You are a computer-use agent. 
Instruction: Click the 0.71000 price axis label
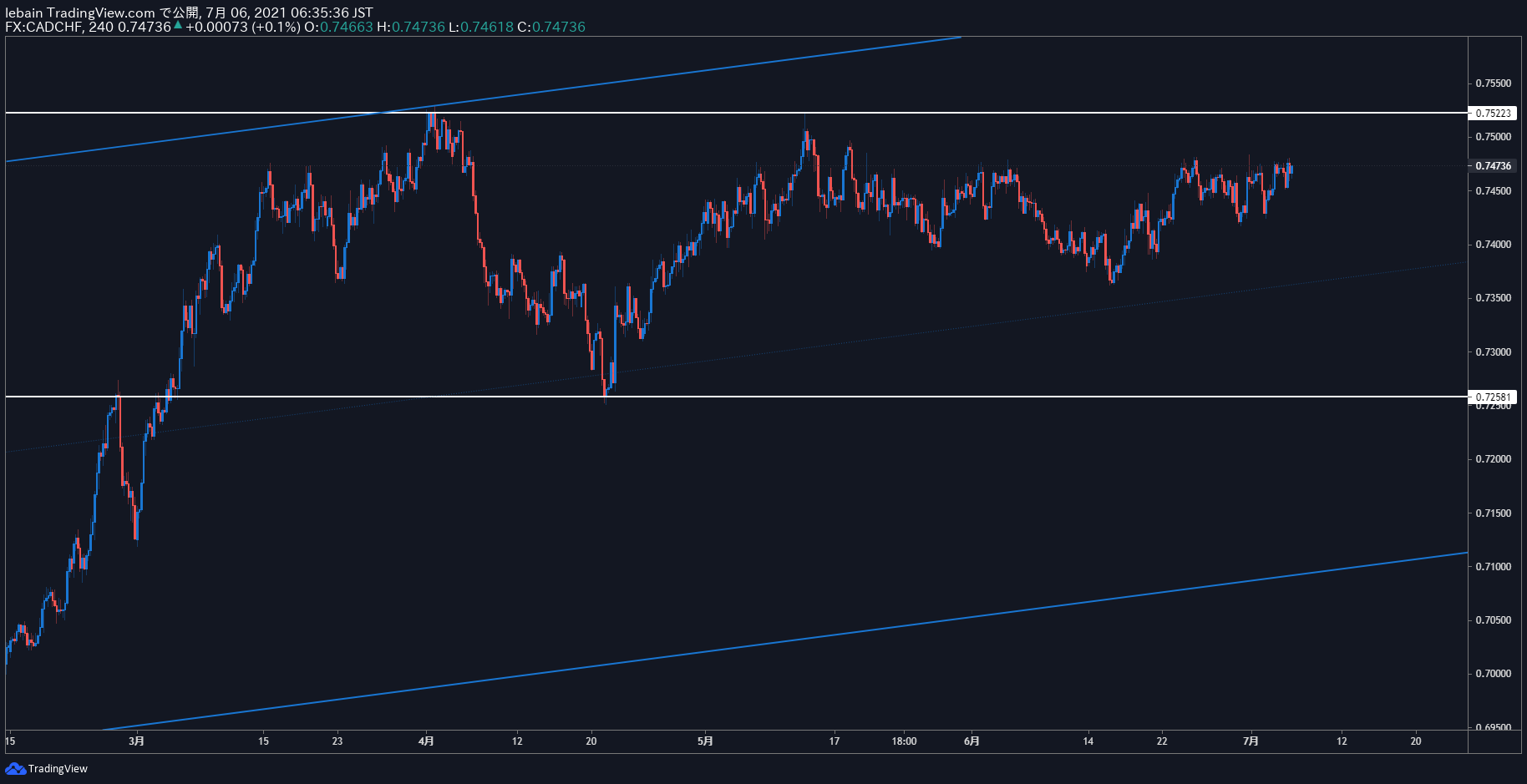1493,567
